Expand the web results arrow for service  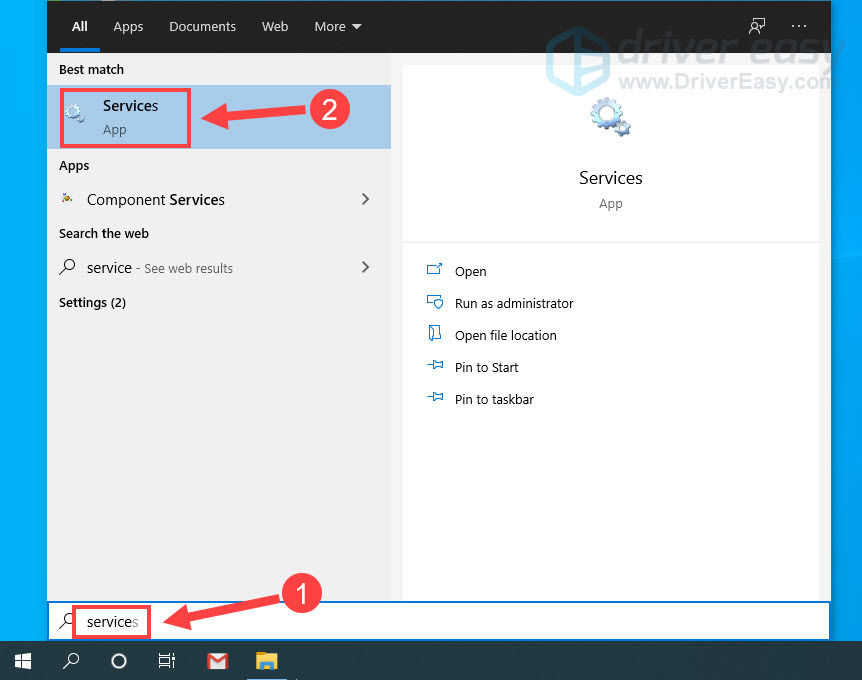point(365,267)
